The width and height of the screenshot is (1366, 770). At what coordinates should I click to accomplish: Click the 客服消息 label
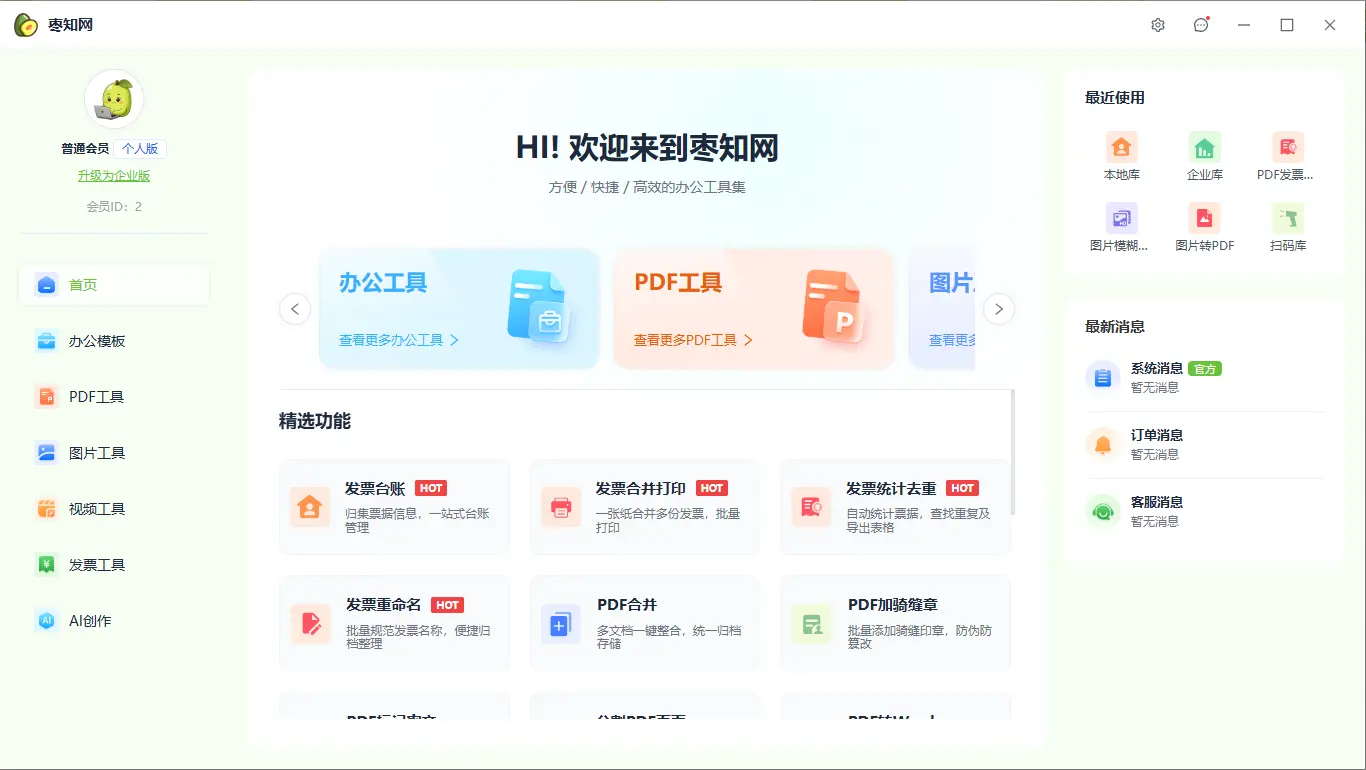click(x=1157, y=503)
